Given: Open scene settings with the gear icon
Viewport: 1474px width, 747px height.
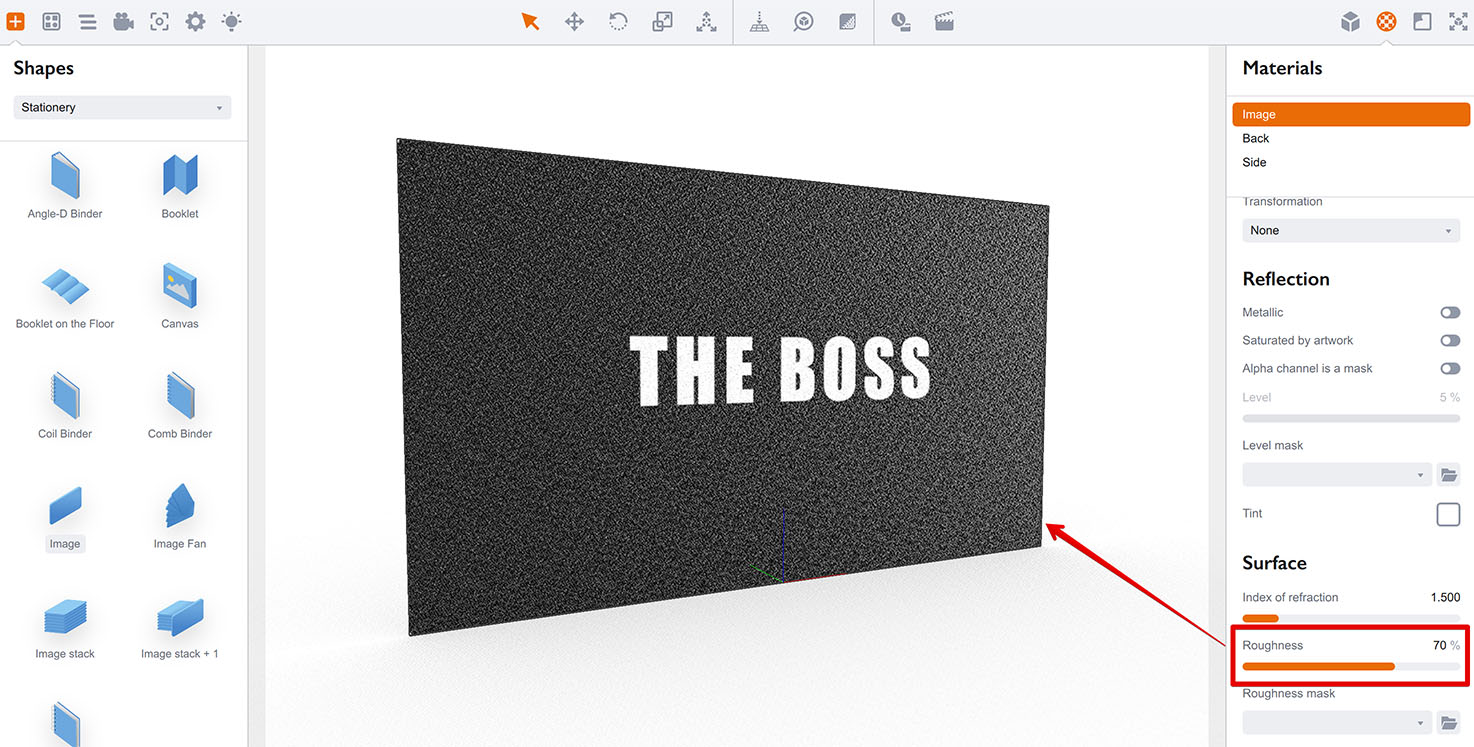Looking at the screenshot, I should click(x=195, y=21).
